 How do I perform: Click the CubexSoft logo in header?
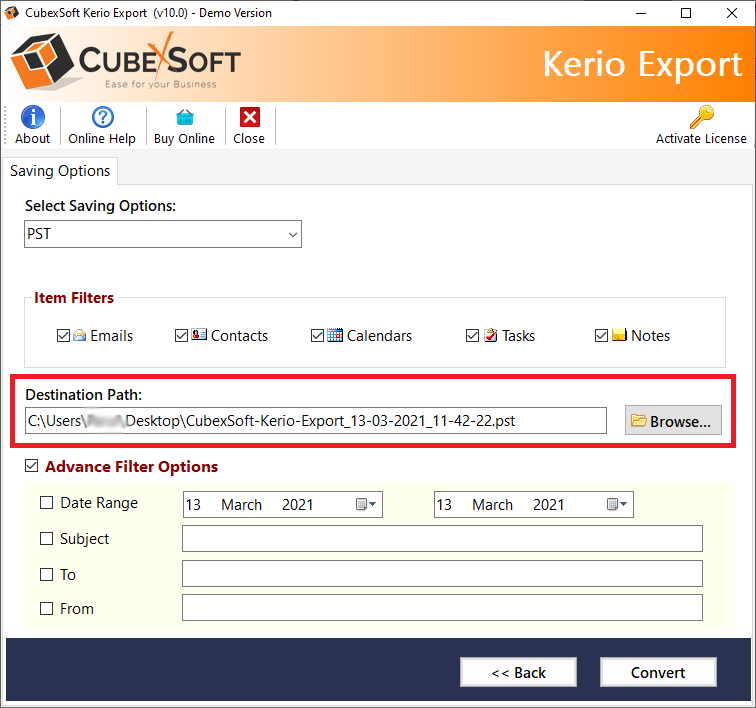[x=125, y=62]
